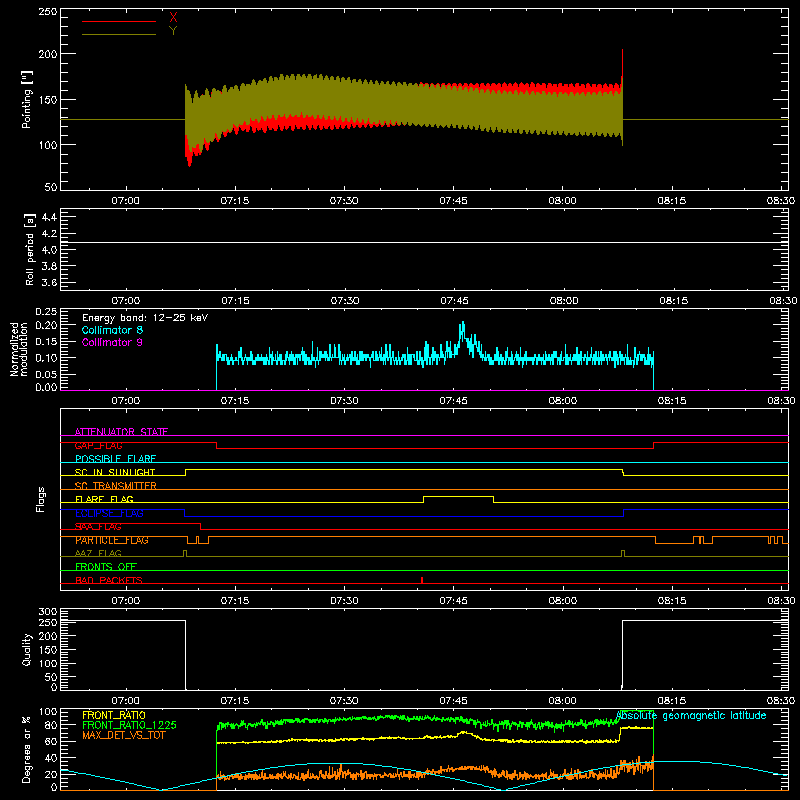
Task: Click the "SC_IN_SUNLIGHT" flag label
Action: coord(115,472)
